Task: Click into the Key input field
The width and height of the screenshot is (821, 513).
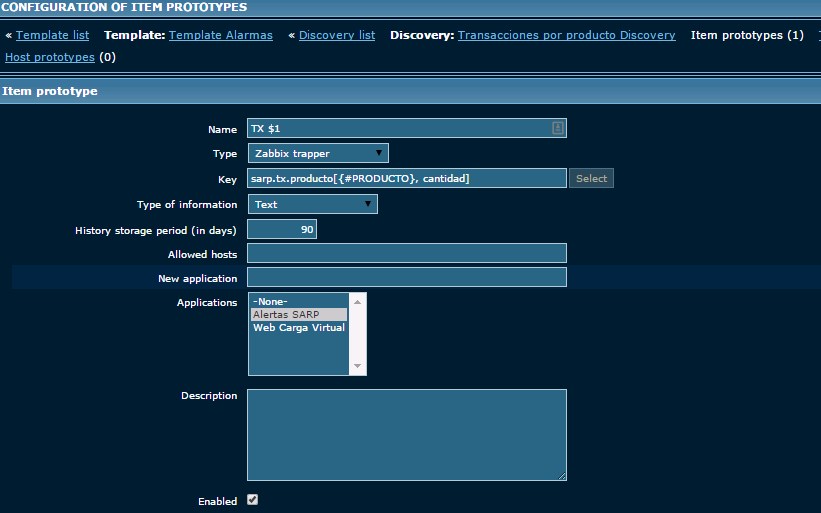Action: pos(407,178)
